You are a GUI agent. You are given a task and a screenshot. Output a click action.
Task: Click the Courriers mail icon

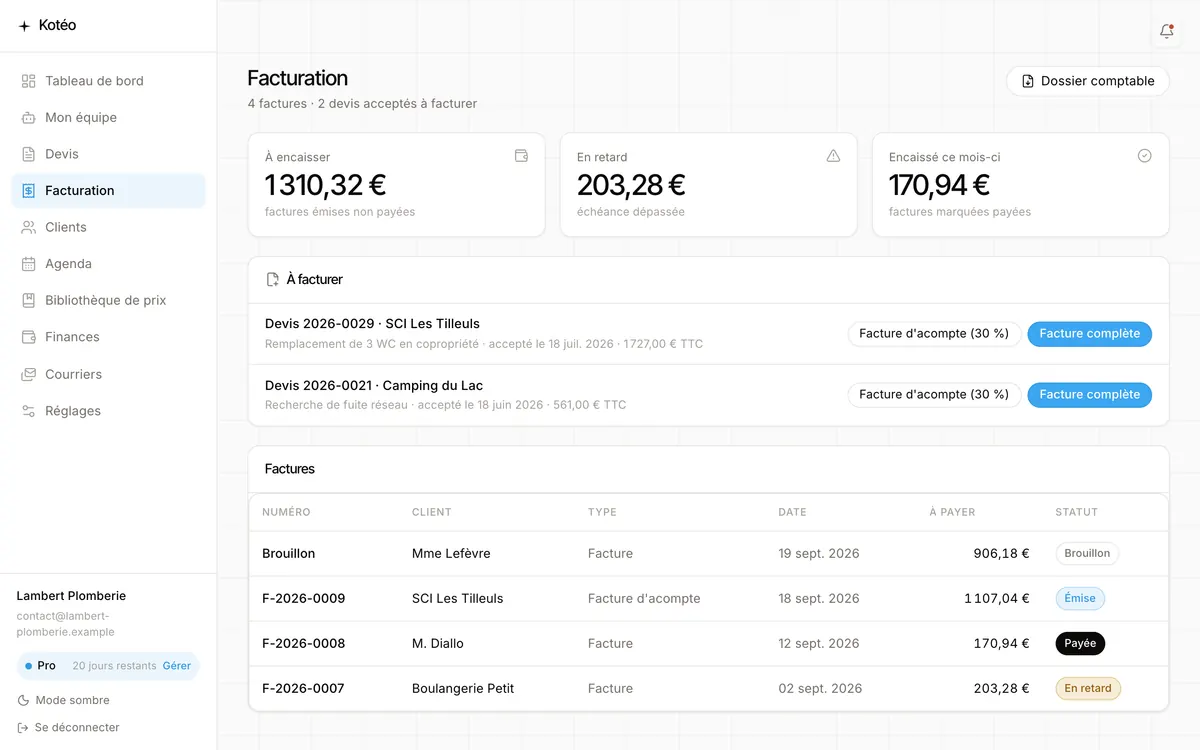[28, 374]
